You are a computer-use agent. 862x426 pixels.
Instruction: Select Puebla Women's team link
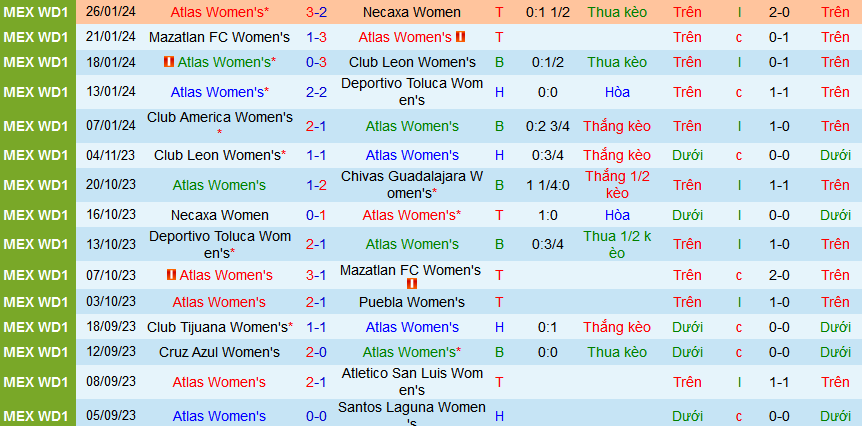(411, 302)
